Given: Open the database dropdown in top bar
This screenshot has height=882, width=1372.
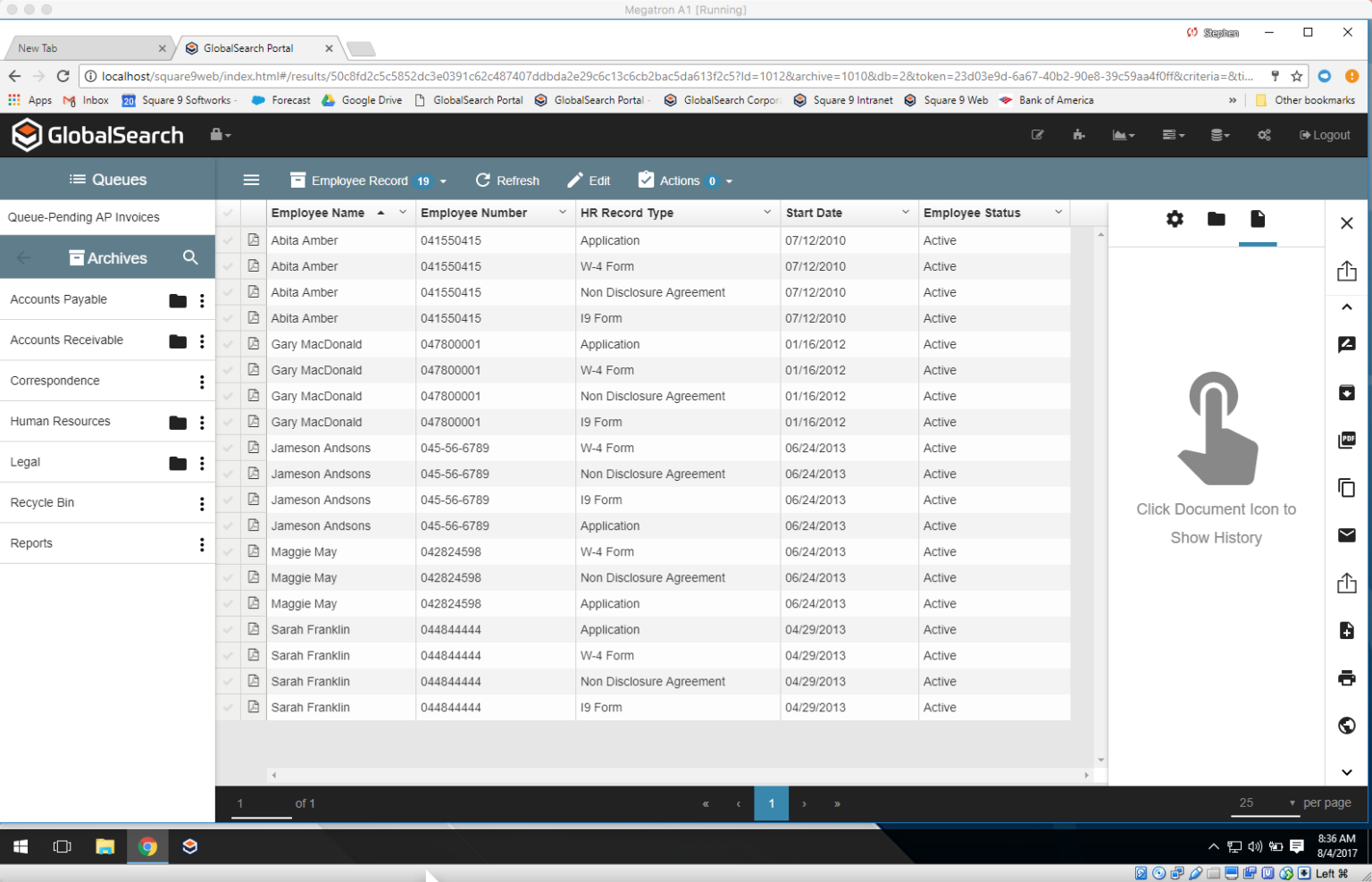Looking at the screenshot, I should coord(1220,135).
